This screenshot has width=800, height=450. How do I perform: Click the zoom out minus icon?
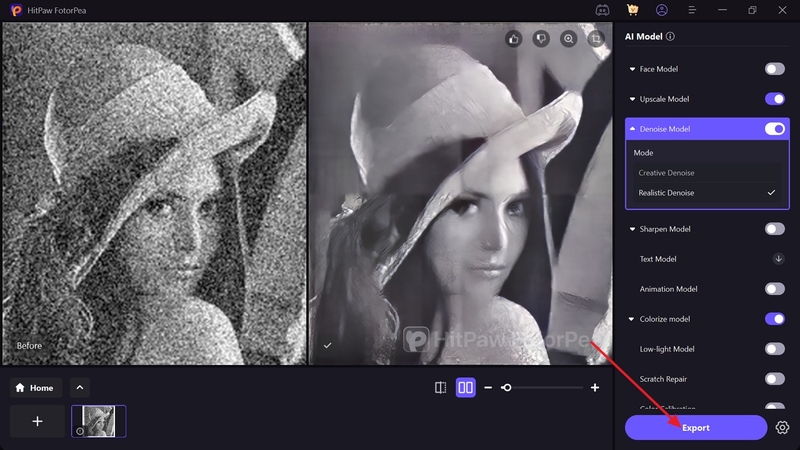coord(488,388)
